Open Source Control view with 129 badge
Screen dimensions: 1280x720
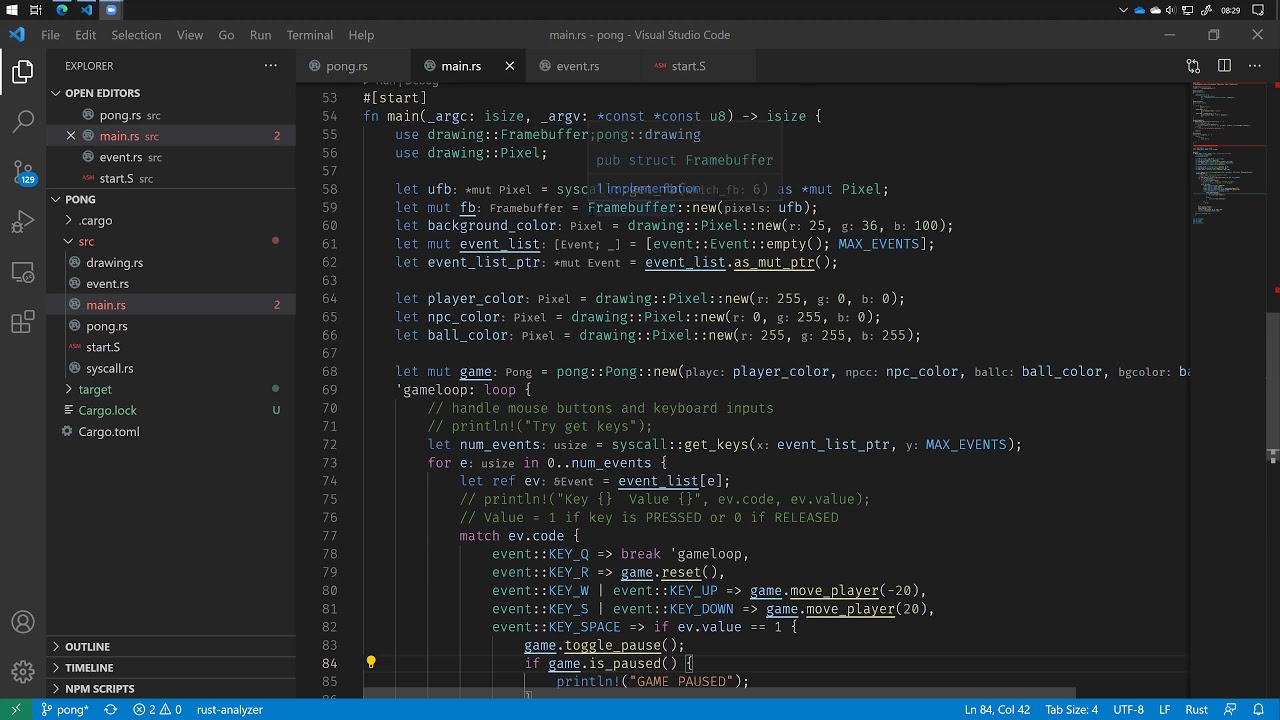click(23, 172)
